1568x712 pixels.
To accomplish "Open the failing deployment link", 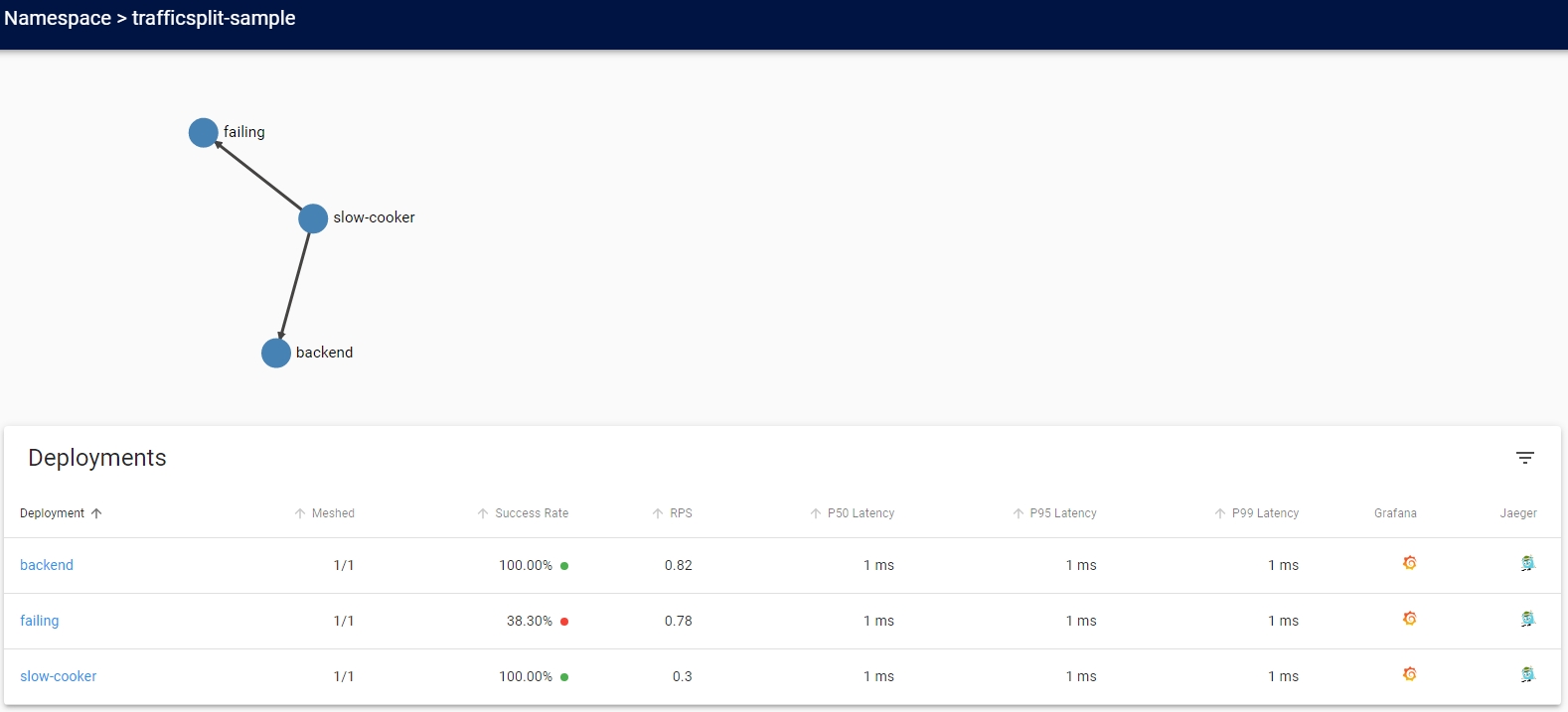I will (40, 621).
